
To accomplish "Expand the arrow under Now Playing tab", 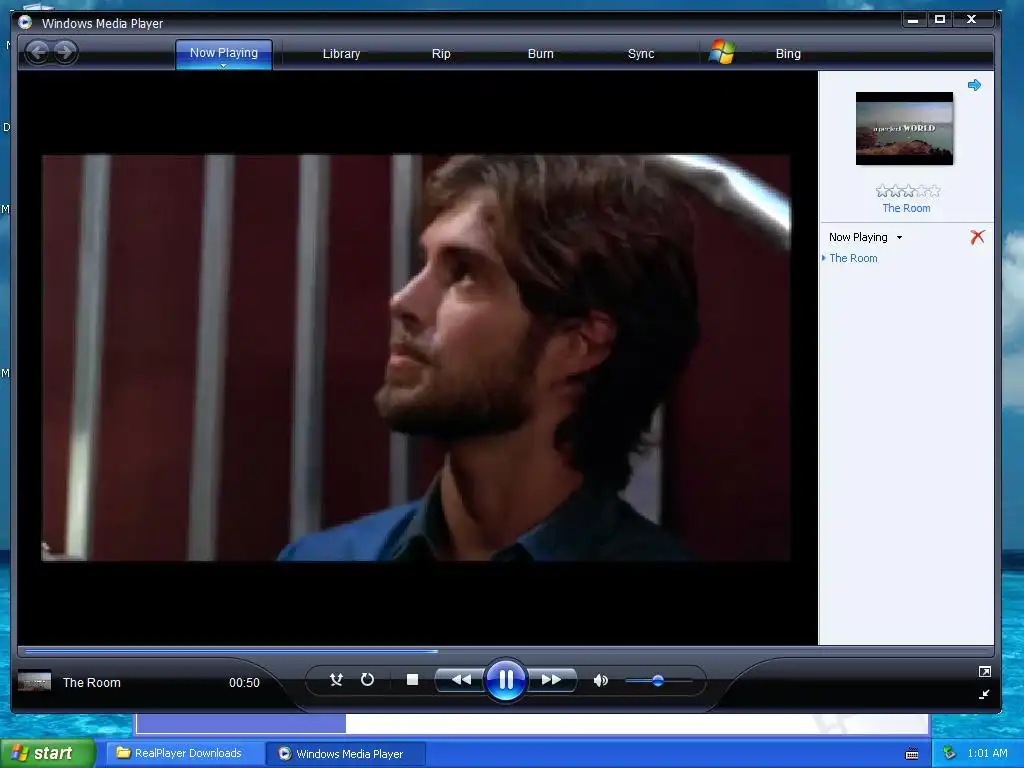I will tap(223, 66).
